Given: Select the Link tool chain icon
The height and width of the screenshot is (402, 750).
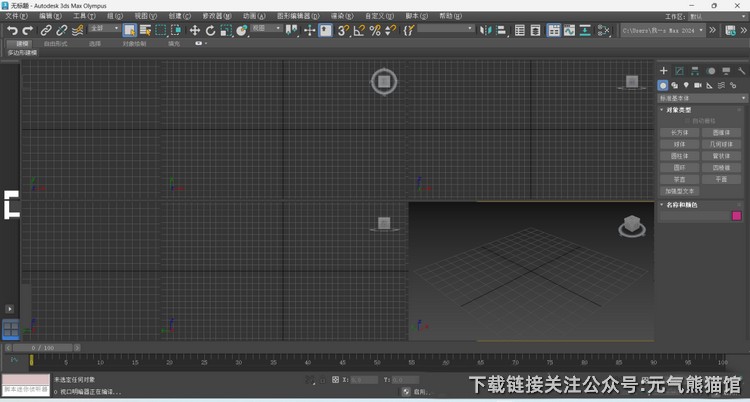Looking at the screenshot, I should point(46,31).
